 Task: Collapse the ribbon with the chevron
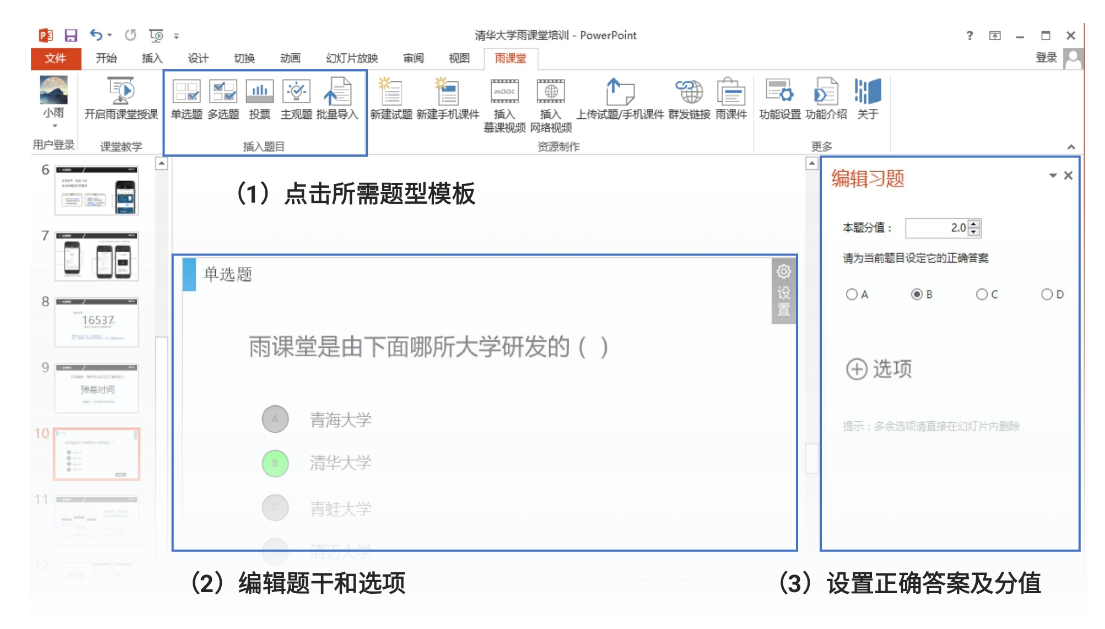pyautogui.click(x=1071, y=147)
